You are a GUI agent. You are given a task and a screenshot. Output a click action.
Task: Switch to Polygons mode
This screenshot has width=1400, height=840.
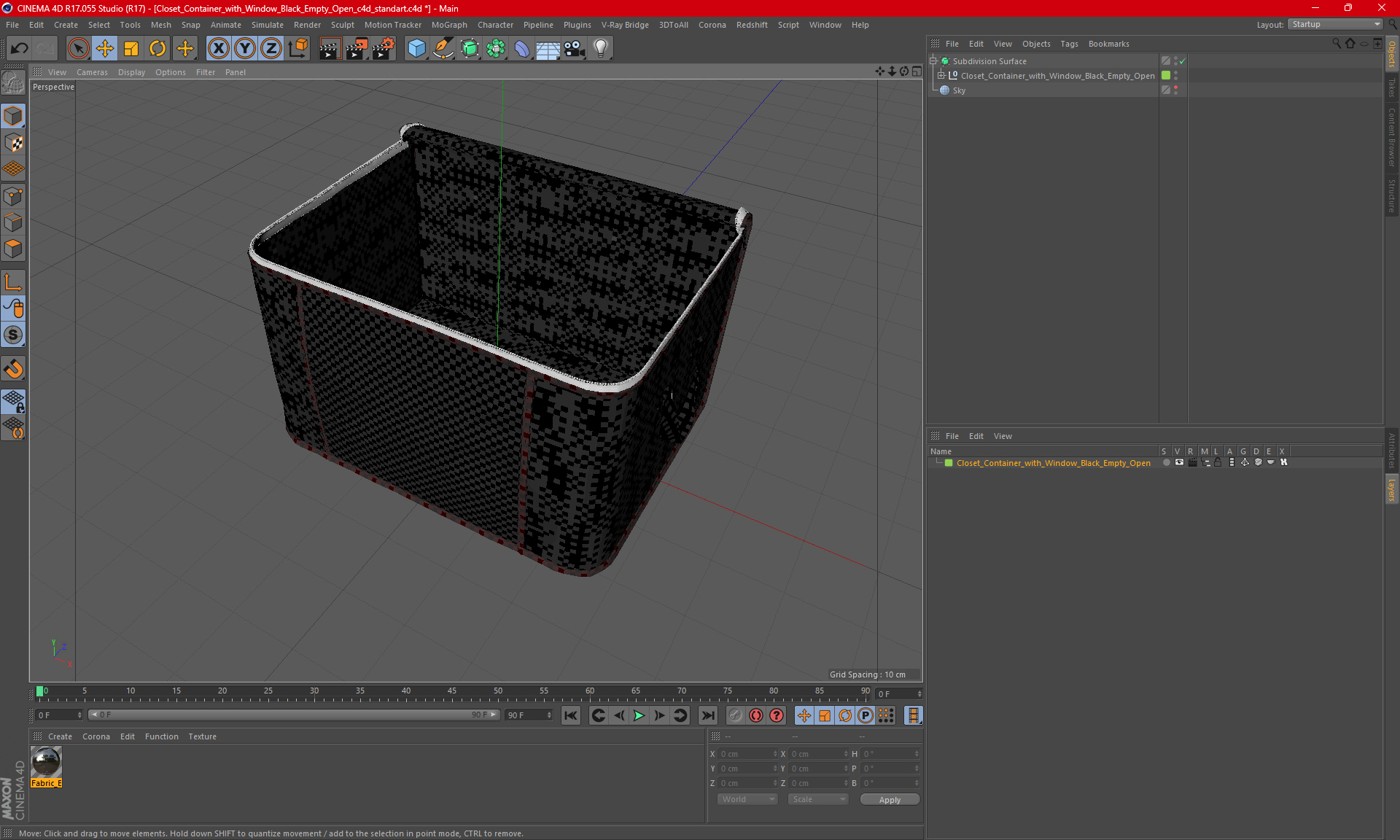tap(13, 249)
